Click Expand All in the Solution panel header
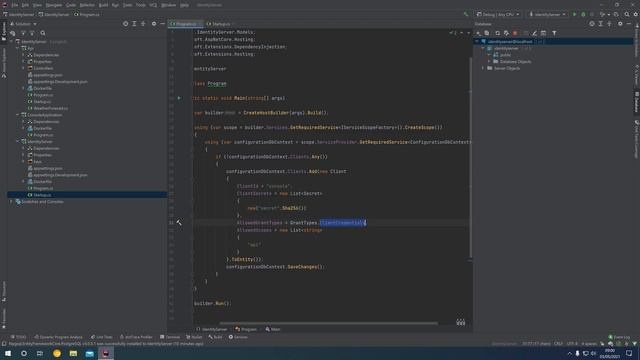 point(134,24)
